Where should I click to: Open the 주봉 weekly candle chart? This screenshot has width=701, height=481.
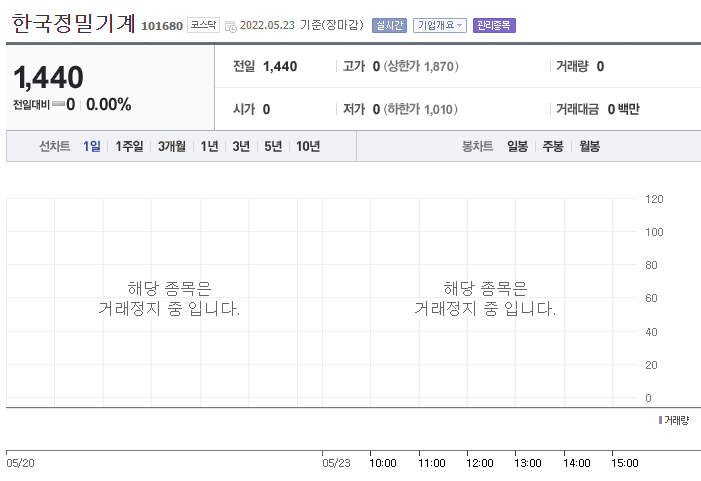click(x=553, y=146)
